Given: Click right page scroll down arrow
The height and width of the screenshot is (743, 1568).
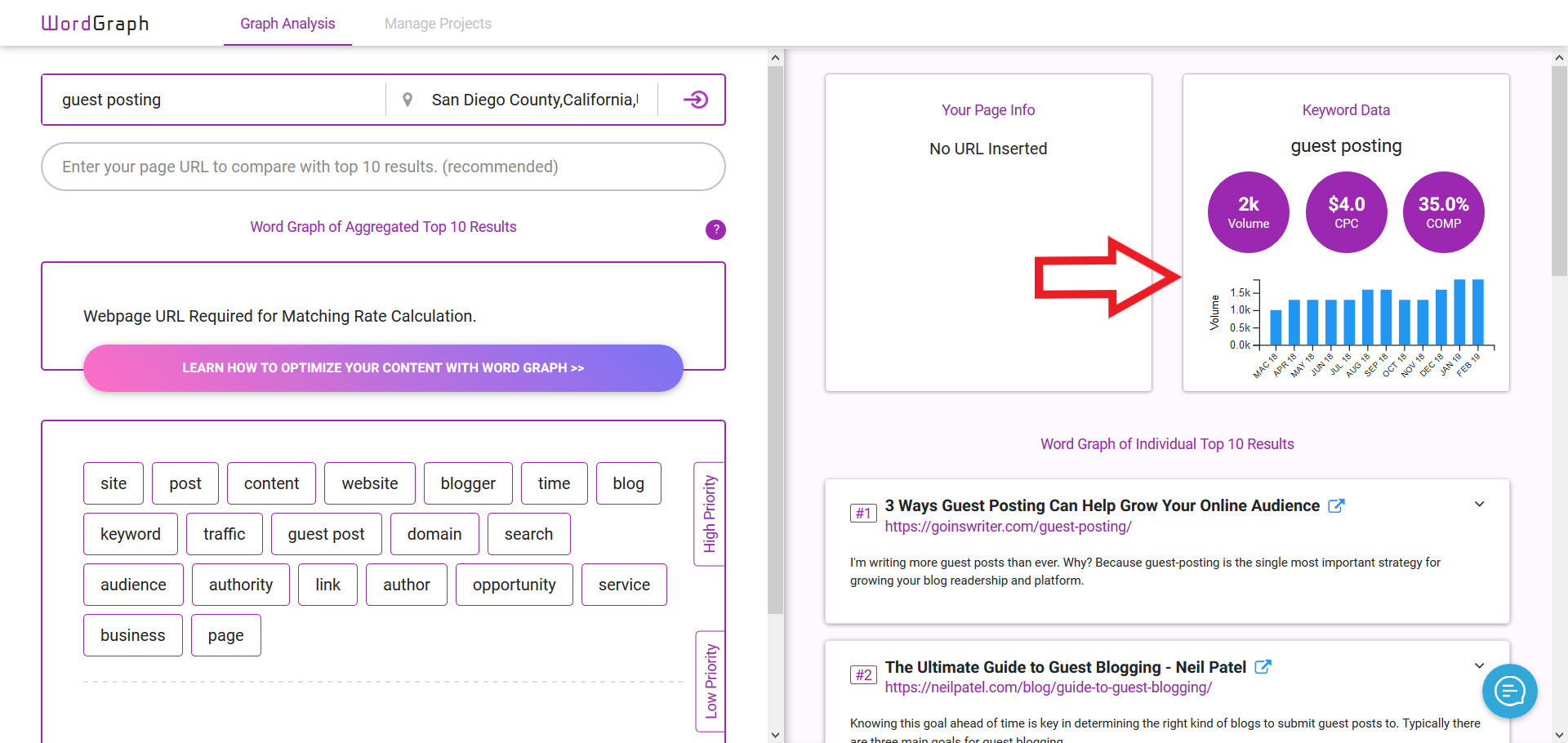Looking at the screenshot, I should pos(1559,735).
